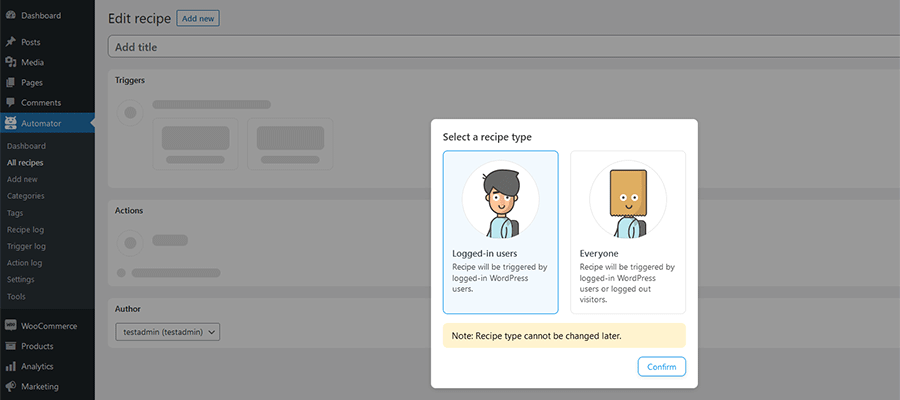Click the Pages icon in sidebar
The height and width of the screenshot is (400, 900).
tap(10, 82)
